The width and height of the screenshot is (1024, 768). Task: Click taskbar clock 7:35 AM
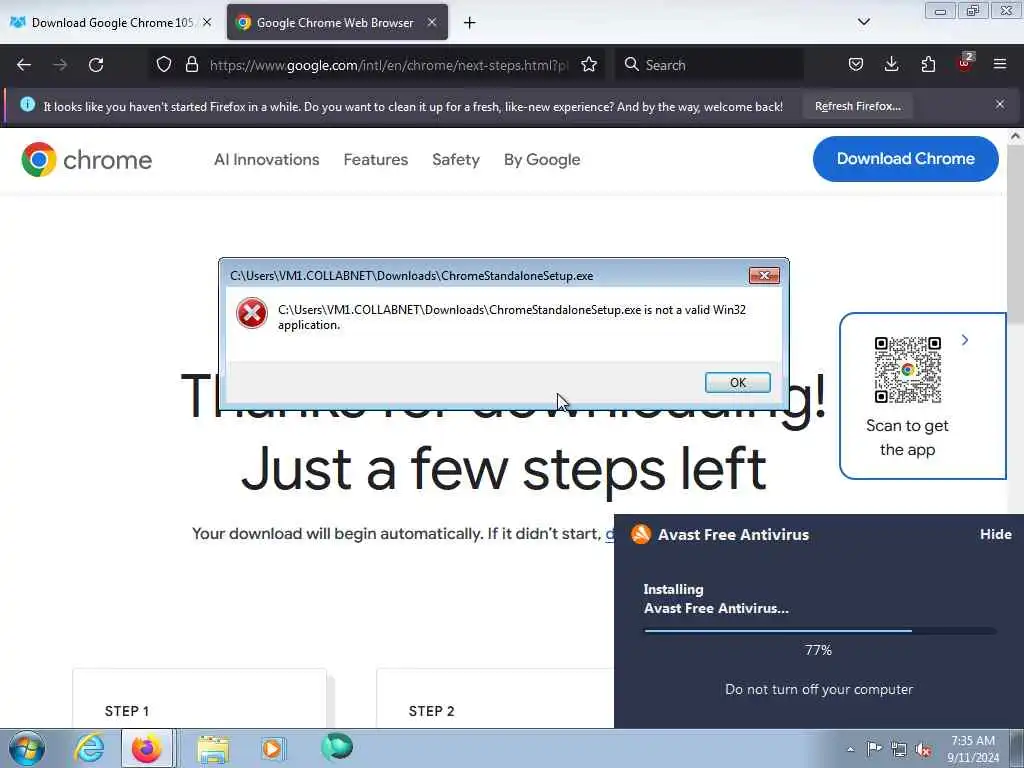pyautogui.click(x=973, y=749)
